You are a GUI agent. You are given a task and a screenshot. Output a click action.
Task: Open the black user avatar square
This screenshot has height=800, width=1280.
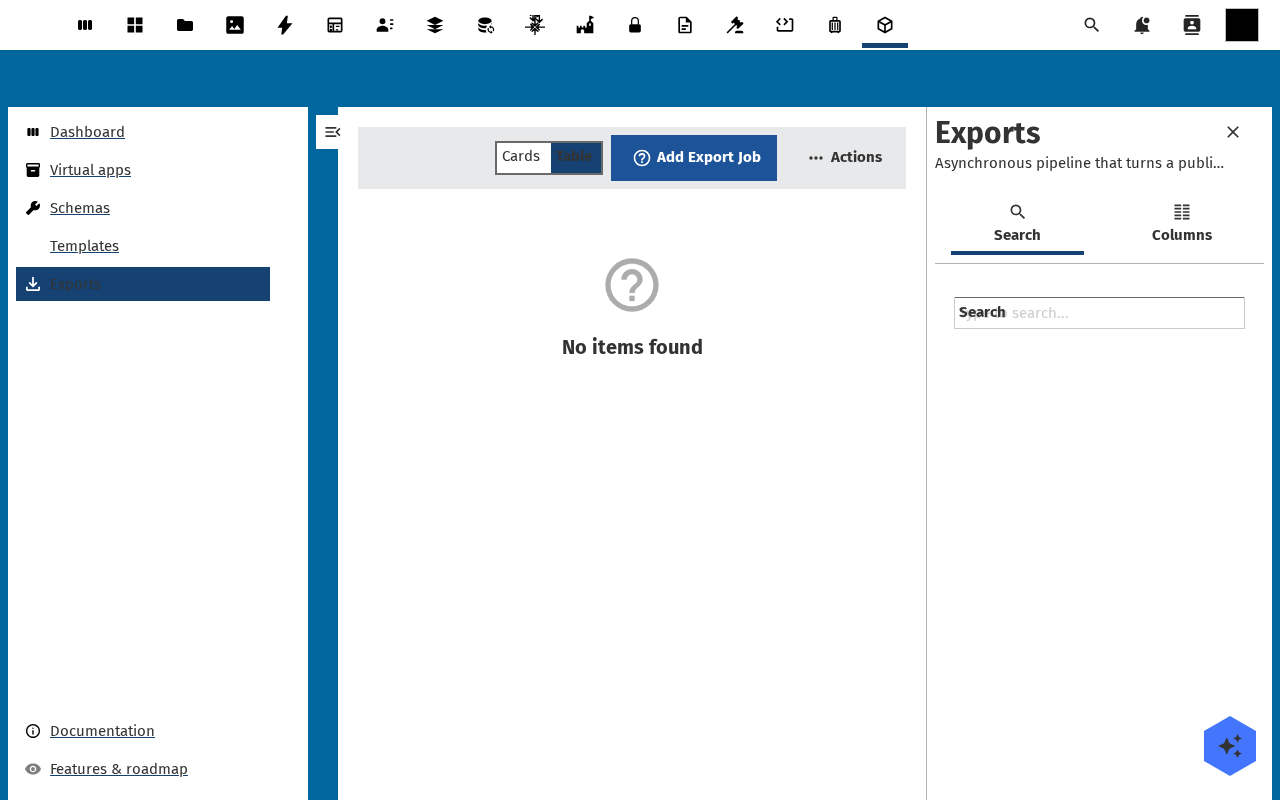point(1242,25)
